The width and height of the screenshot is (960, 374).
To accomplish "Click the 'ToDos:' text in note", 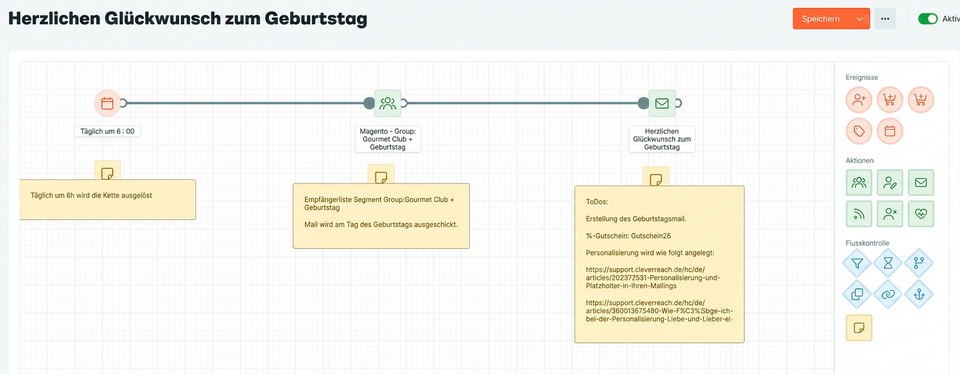I will (596, 201).
